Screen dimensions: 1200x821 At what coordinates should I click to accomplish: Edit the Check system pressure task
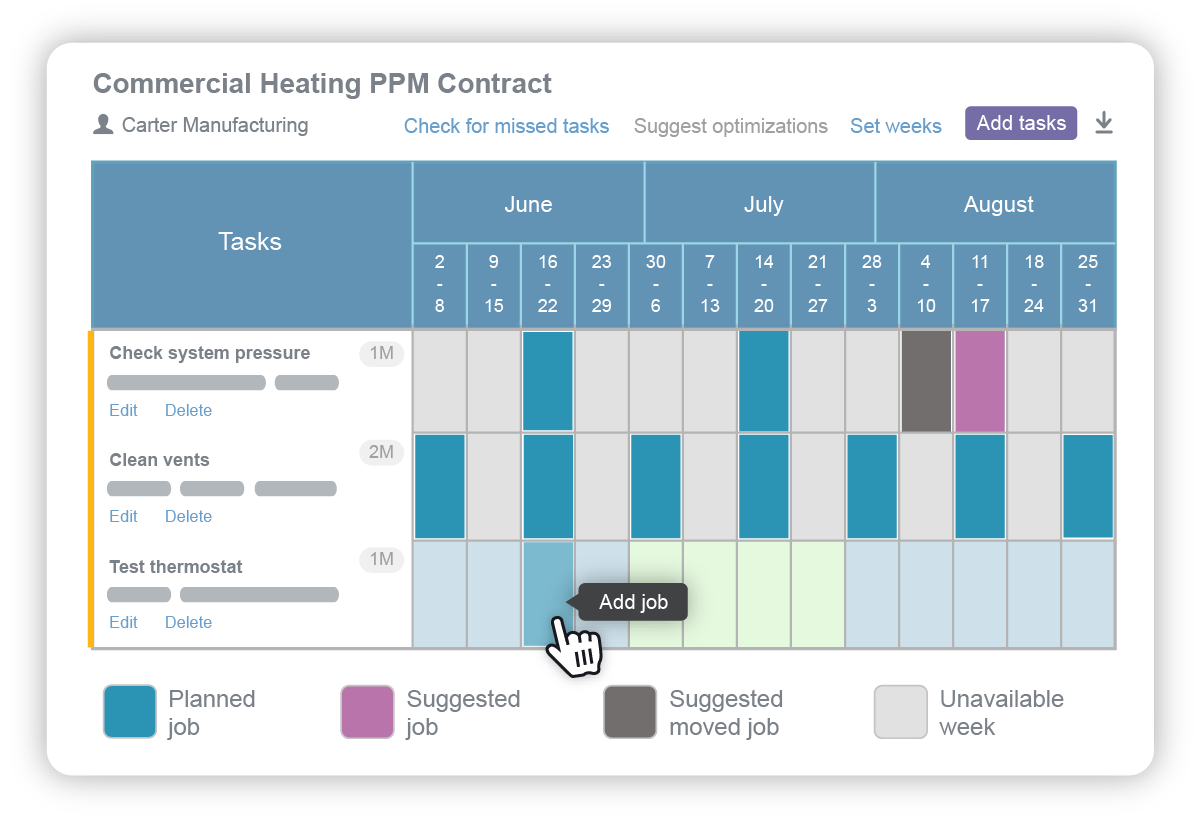click(x=123, y=410)
